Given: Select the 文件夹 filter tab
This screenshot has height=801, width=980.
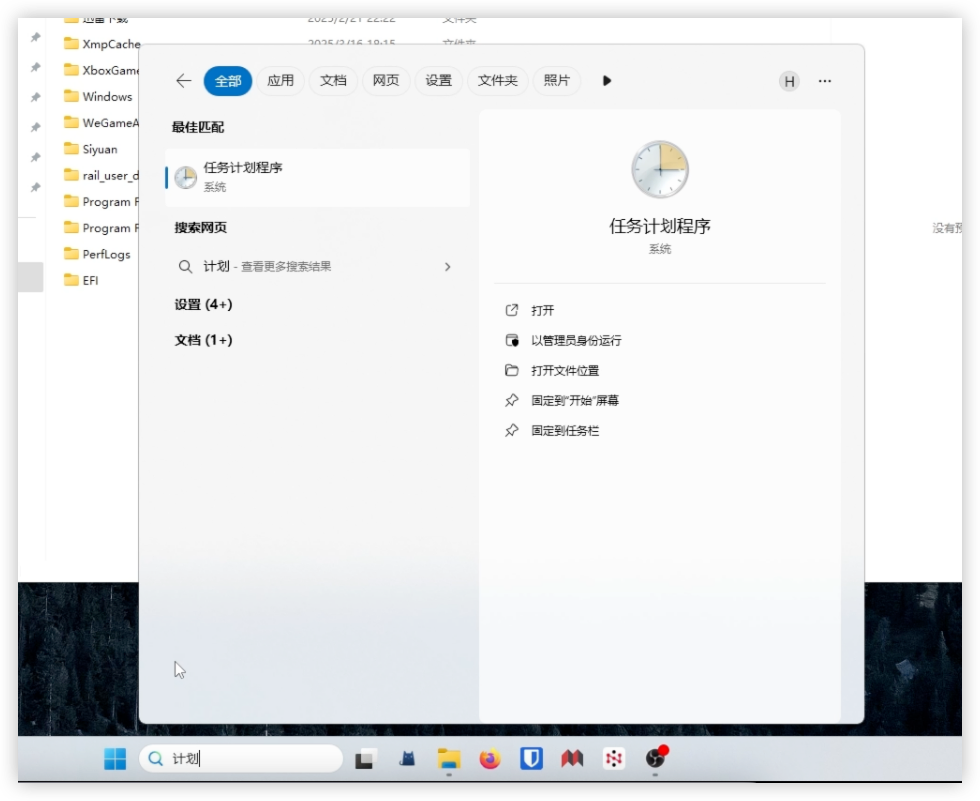Looking at the screenshot, I should [498, 81].
